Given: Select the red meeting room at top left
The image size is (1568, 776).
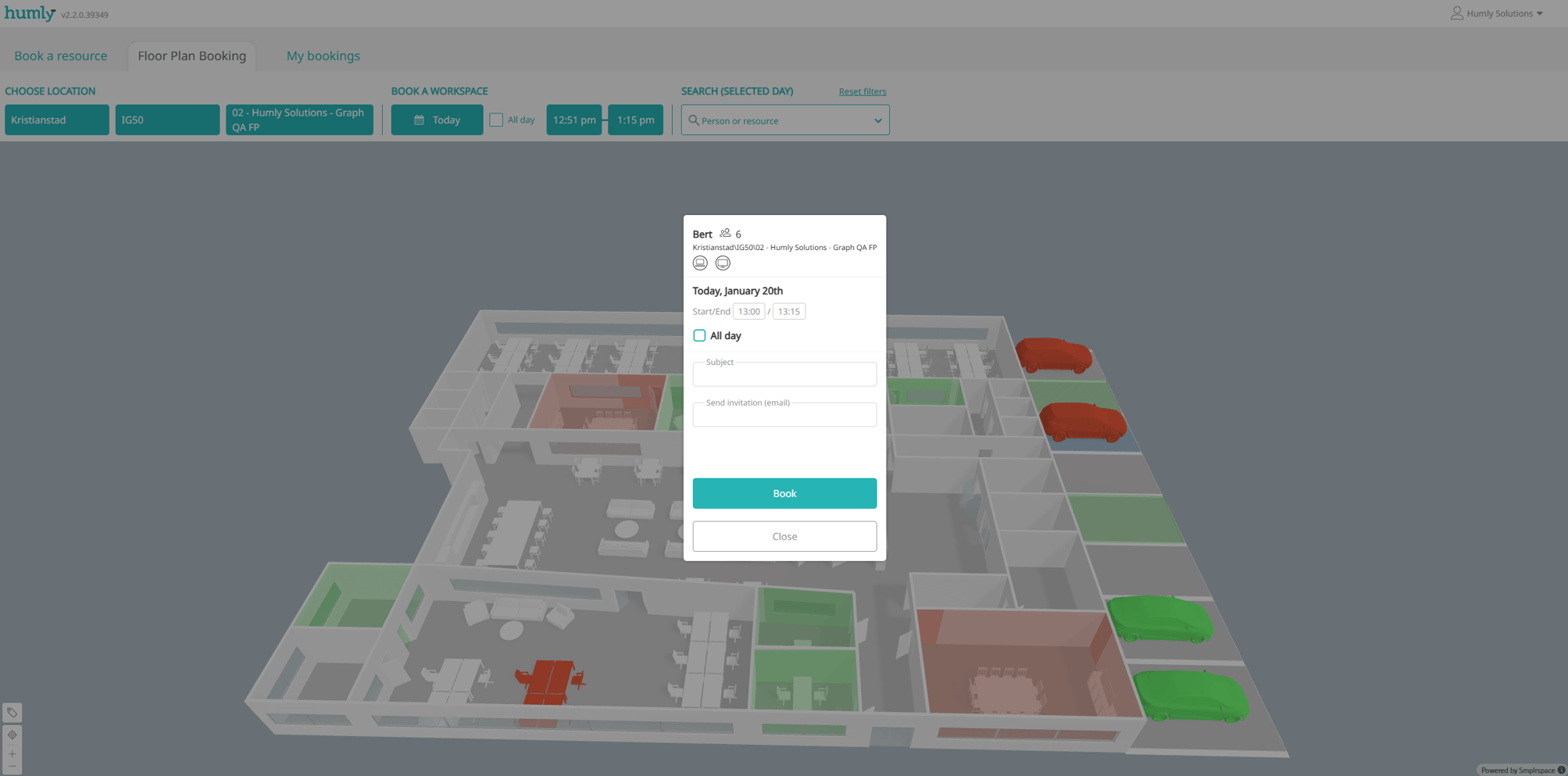Looking at the screenshot, I should [x=598, y=402].
